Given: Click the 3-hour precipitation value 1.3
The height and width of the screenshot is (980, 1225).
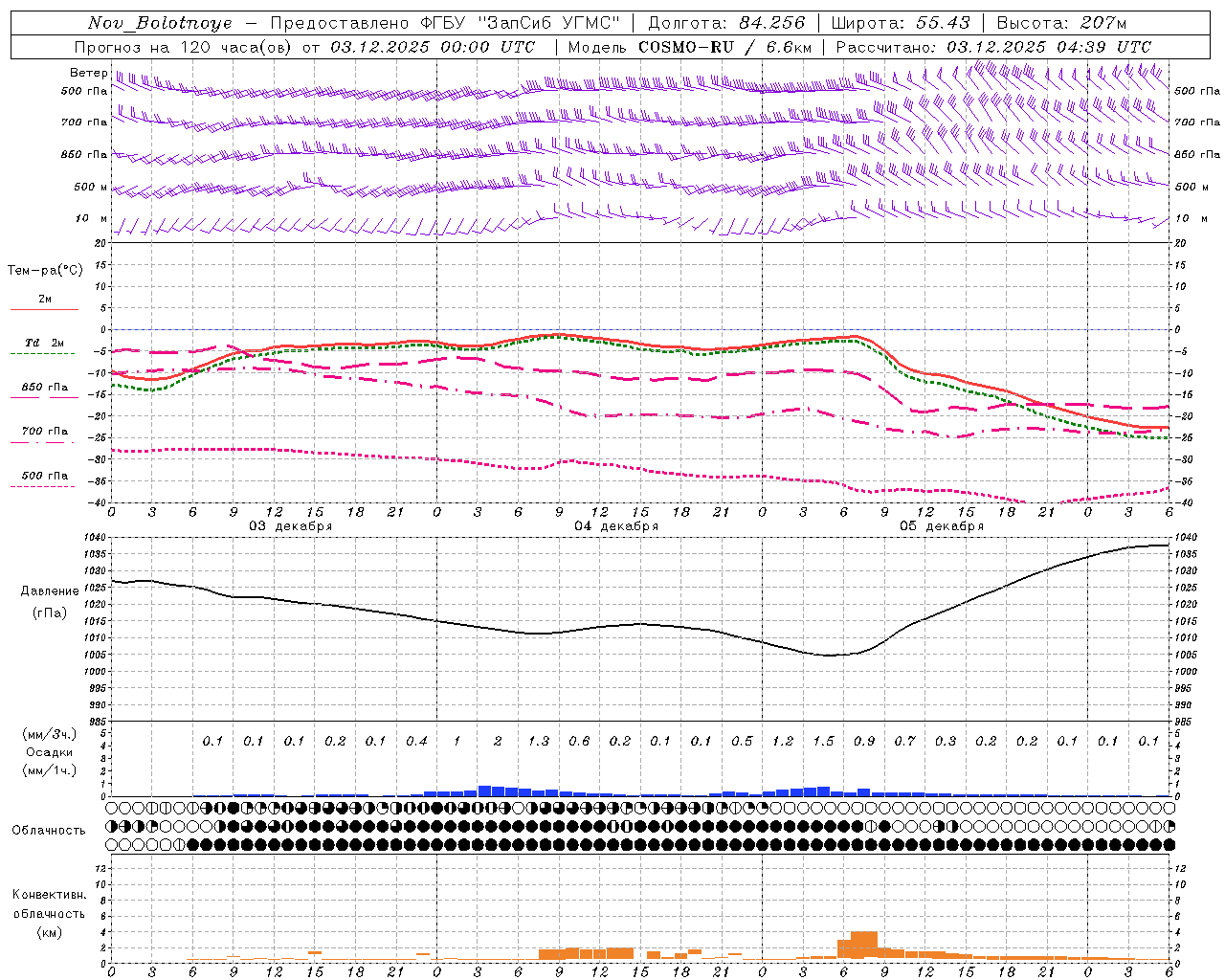Looking at the screenshot, I should pos(539,741).
